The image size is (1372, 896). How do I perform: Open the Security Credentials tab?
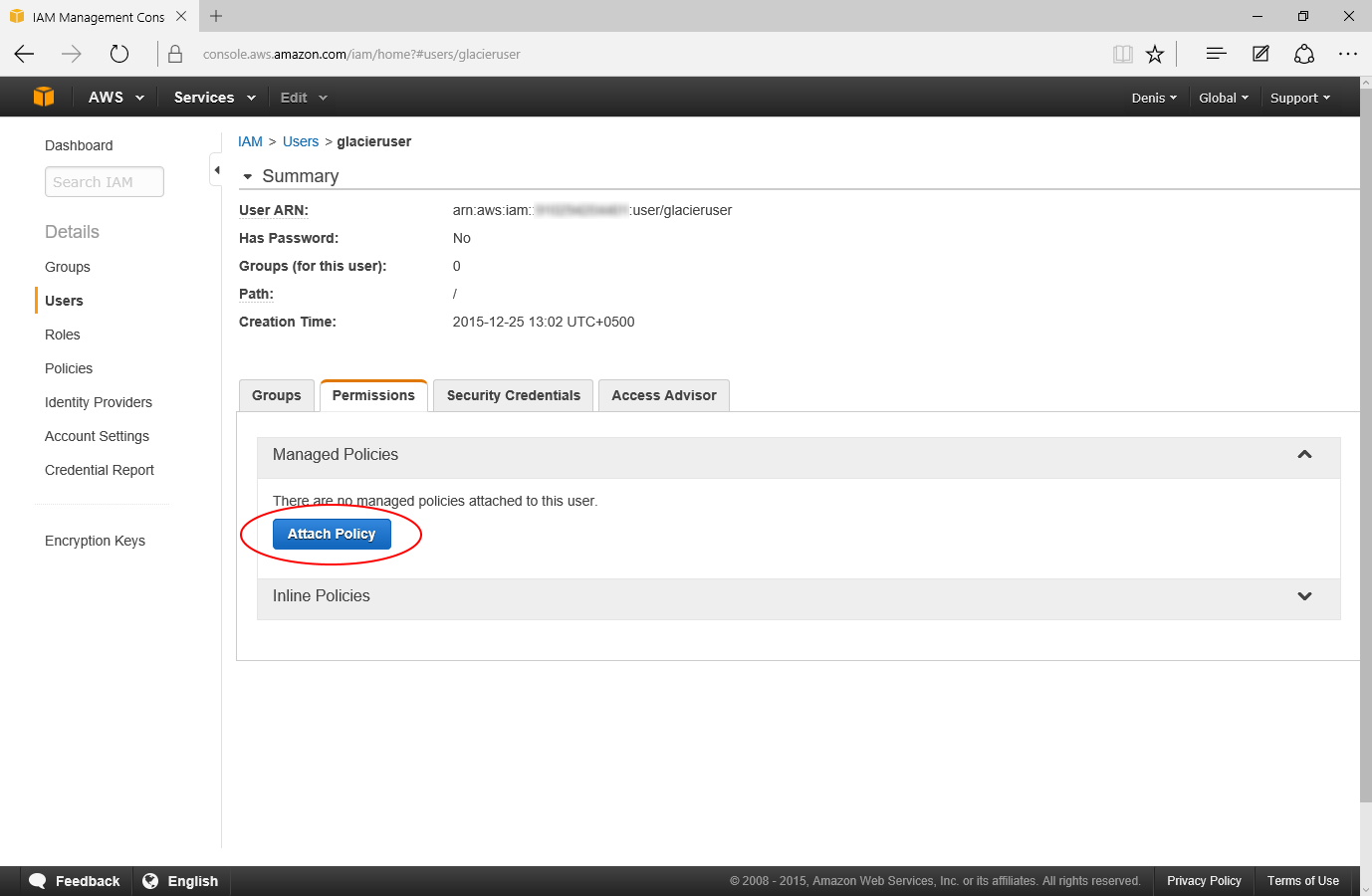pos(514,395)
